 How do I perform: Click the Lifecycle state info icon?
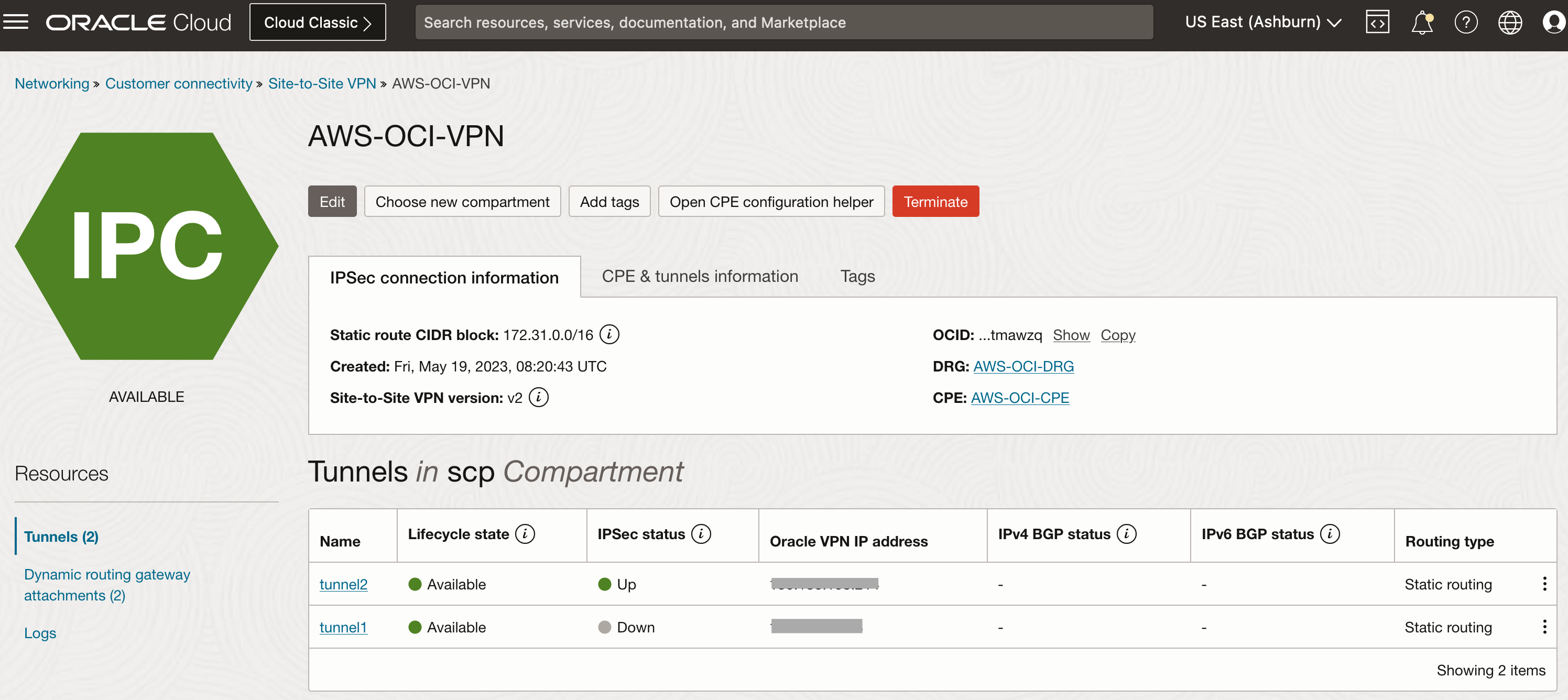[x=525, y=534]
